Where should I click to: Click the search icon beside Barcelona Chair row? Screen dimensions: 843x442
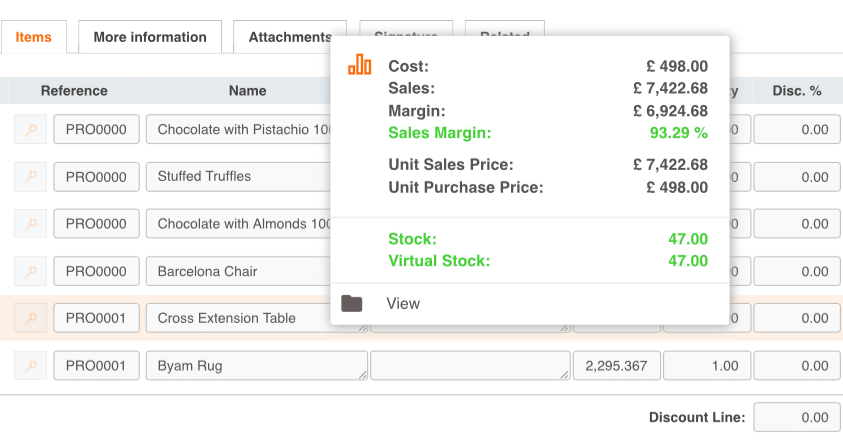coord(30,271)
